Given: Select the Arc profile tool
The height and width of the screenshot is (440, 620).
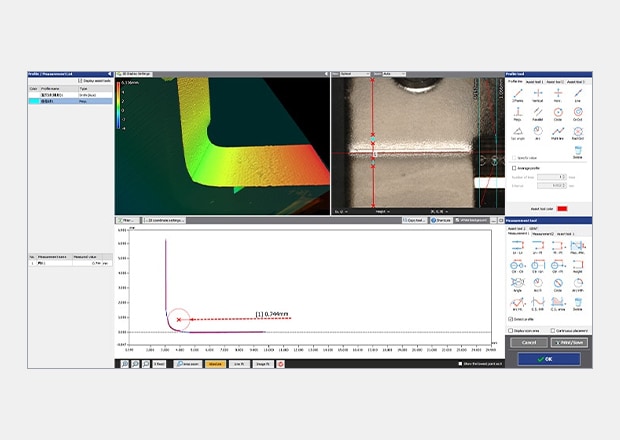Looking at the screenshot, I should 539,131.
